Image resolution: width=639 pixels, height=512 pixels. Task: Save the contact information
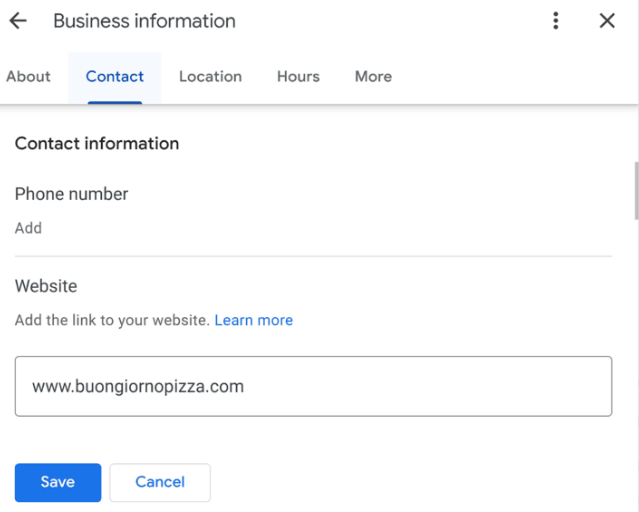(58, 482)
